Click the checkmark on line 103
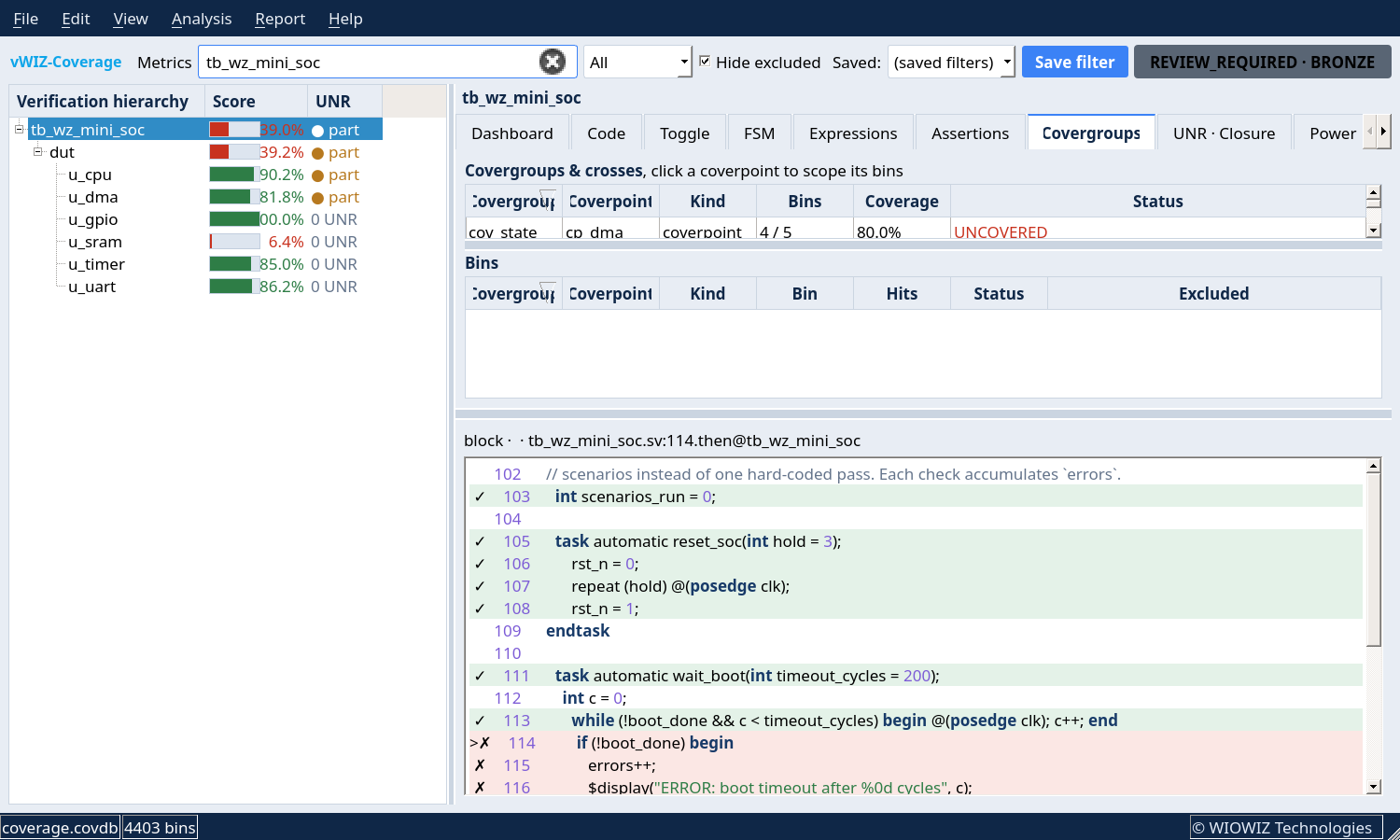The height and width of the screenshot is (840, 1400). (480, 497)
